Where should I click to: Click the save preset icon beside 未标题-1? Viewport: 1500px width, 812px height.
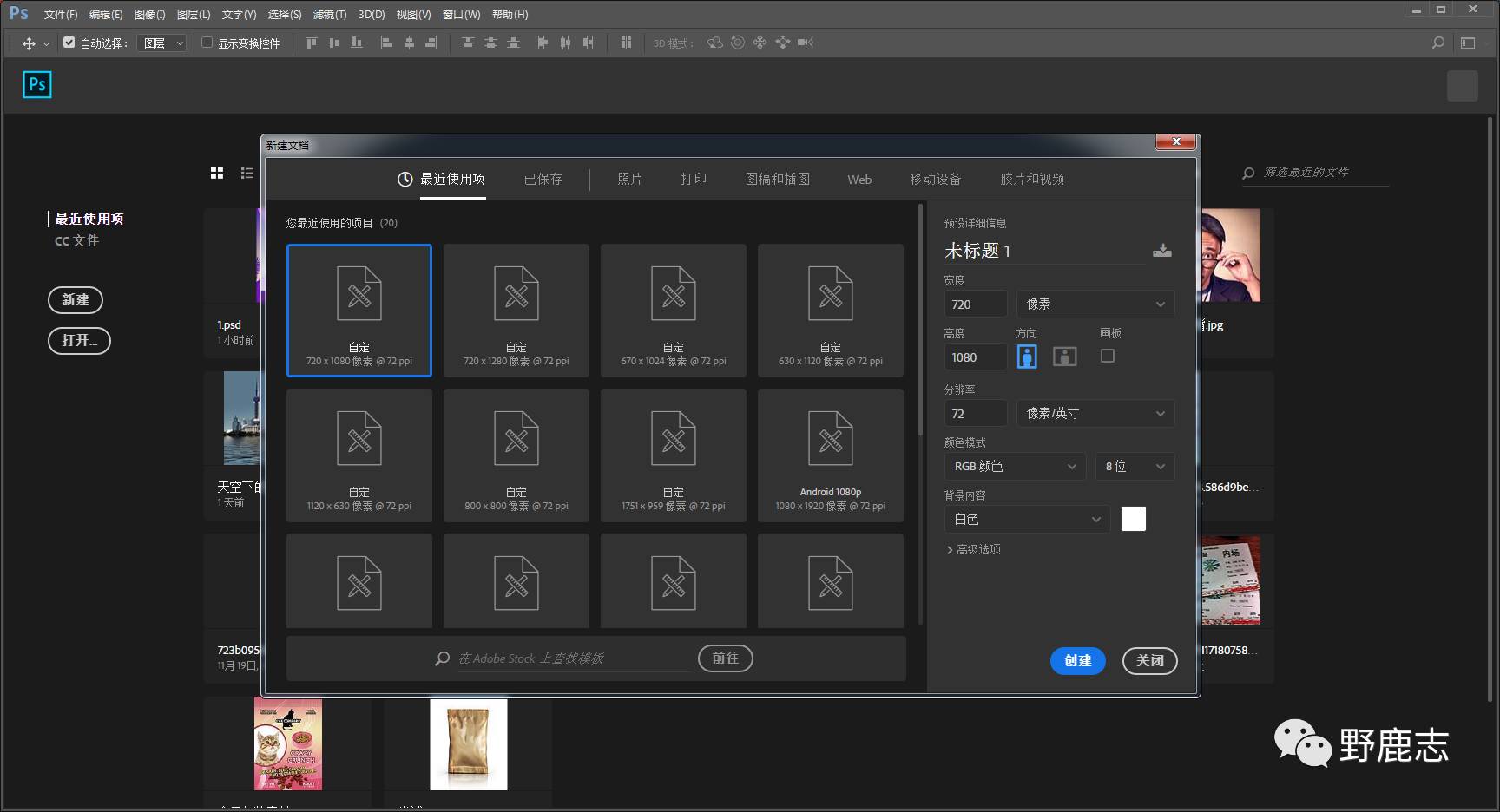tap(1161, 251)
